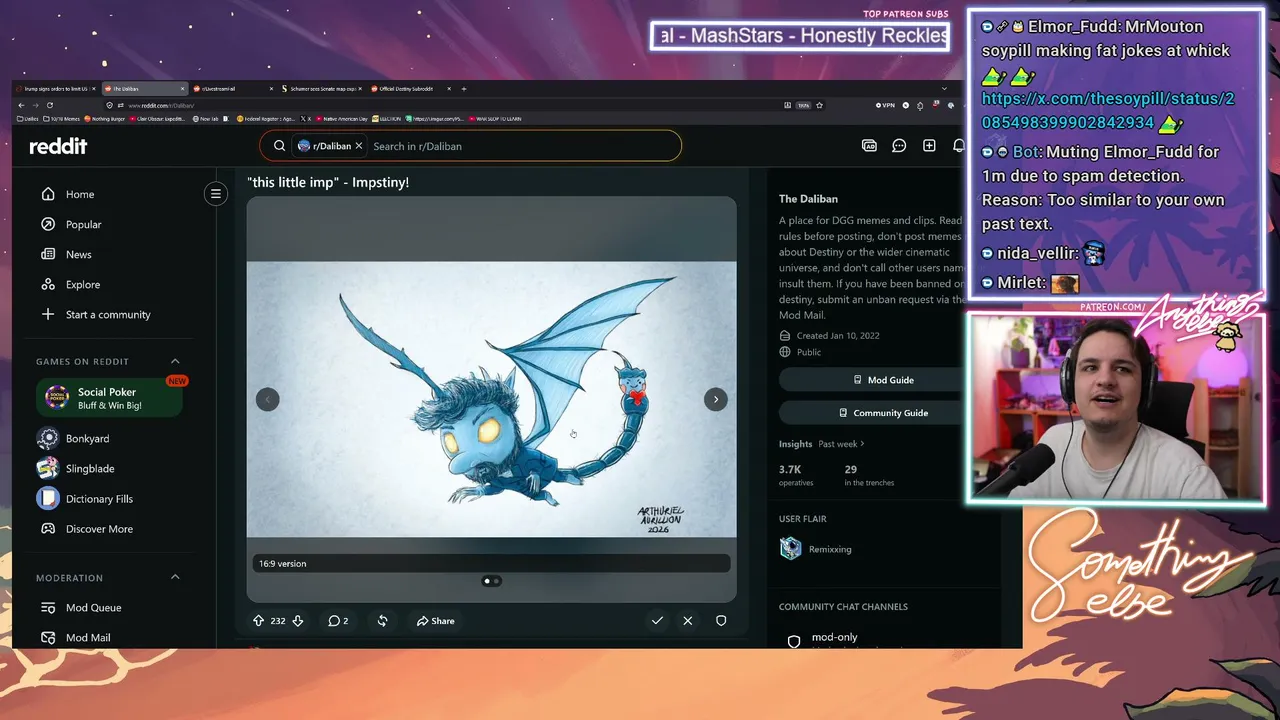
Task: Open the Social Poker game promo
Action: 109,398
